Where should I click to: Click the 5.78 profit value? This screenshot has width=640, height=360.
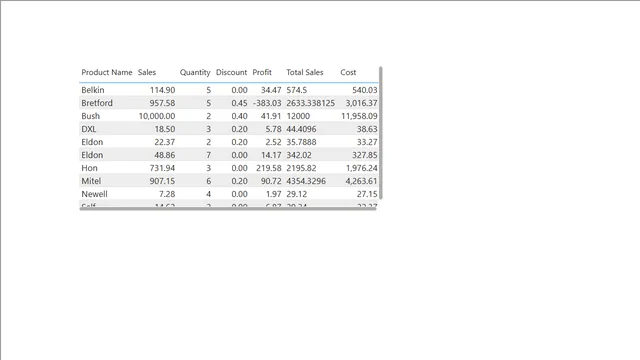click(273, 129)
